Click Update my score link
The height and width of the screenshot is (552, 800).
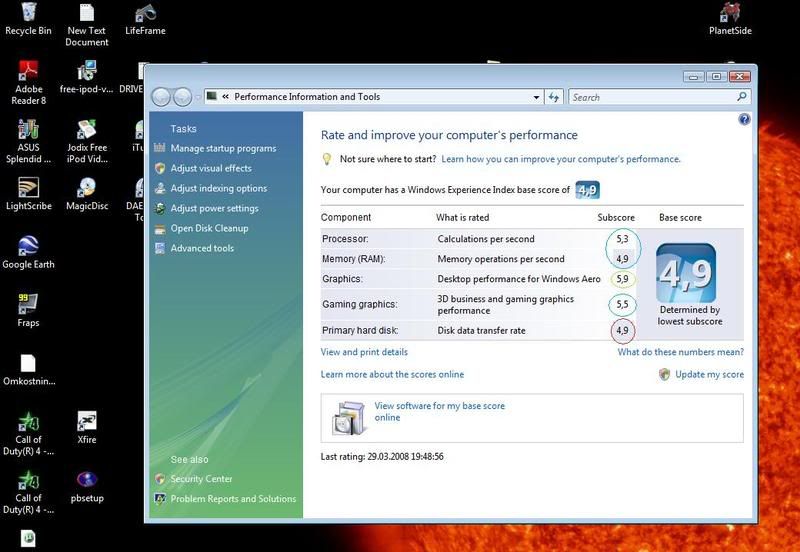pyautogui.click(x=709, y=374)
